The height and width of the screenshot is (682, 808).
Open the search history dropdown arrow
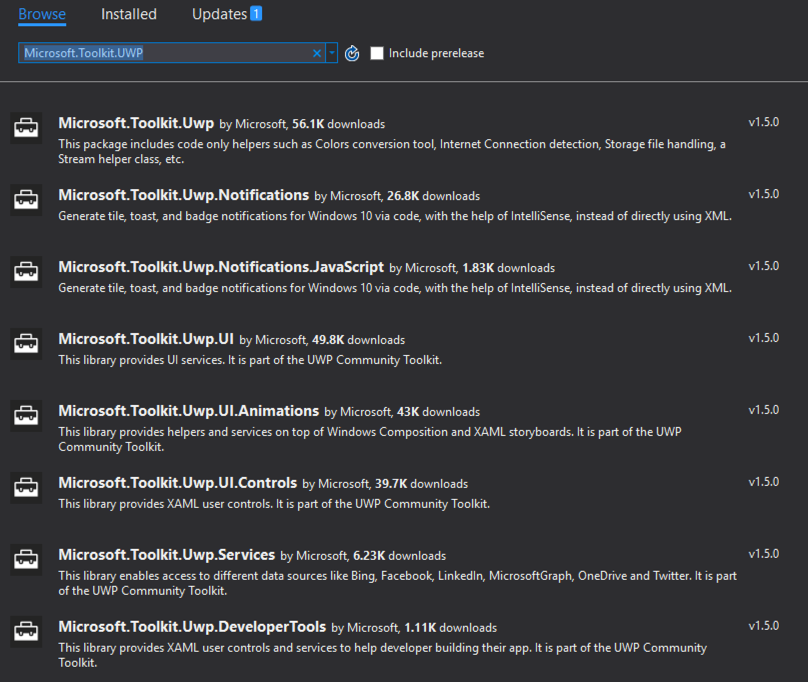point(331,53)
